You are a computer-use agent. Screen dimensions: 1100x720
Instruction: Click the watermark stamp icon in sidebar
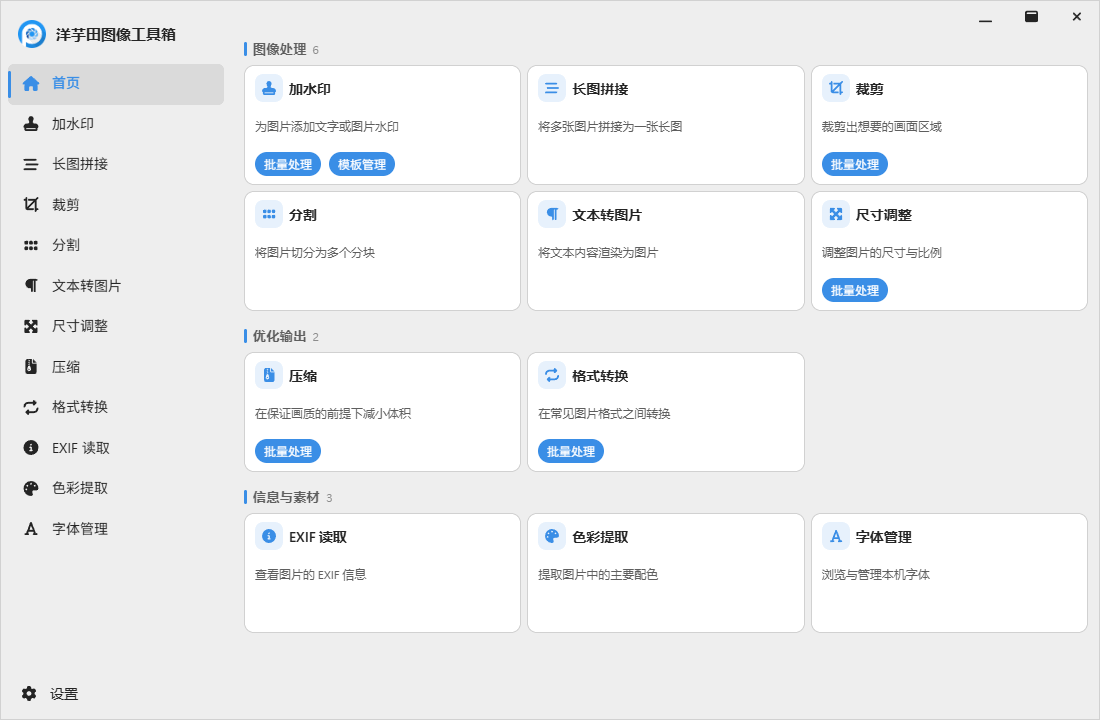(x=31, y=124)
